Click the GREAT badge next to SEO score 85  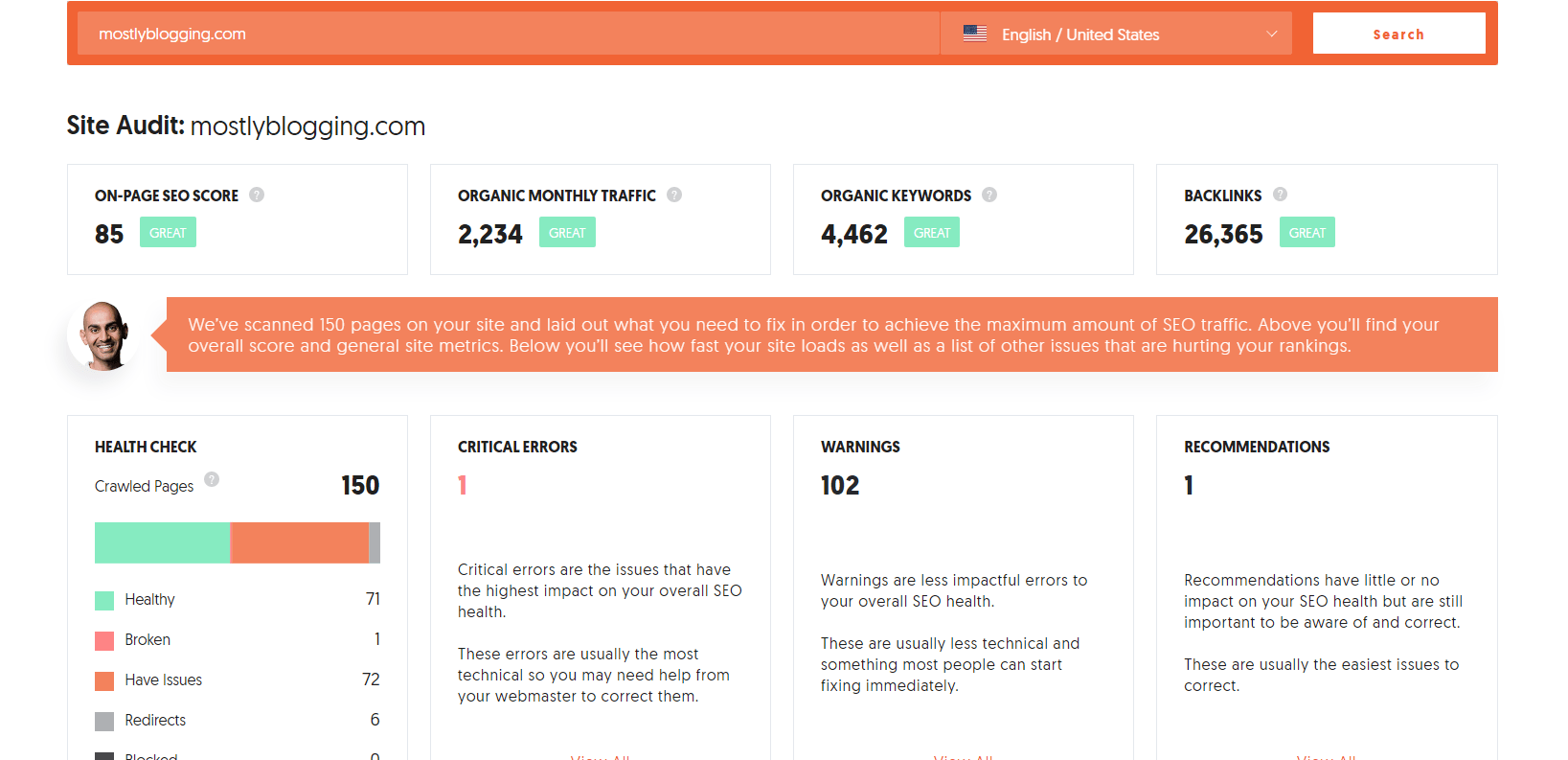point(168,233)
